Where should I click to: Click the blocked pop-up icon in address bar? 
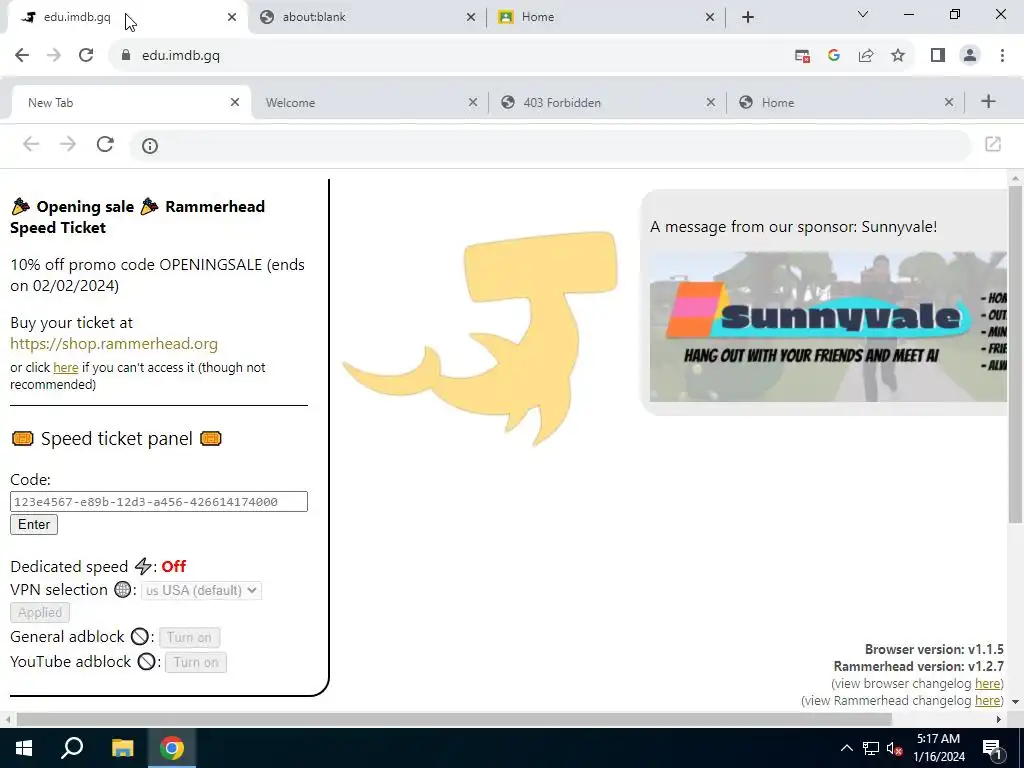(802, 56)
